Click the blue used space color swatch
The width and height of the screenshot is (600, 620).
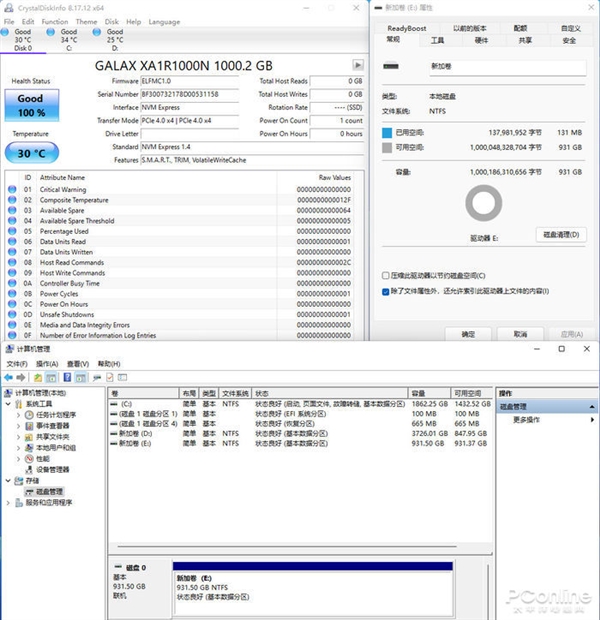tap(387, 133)
